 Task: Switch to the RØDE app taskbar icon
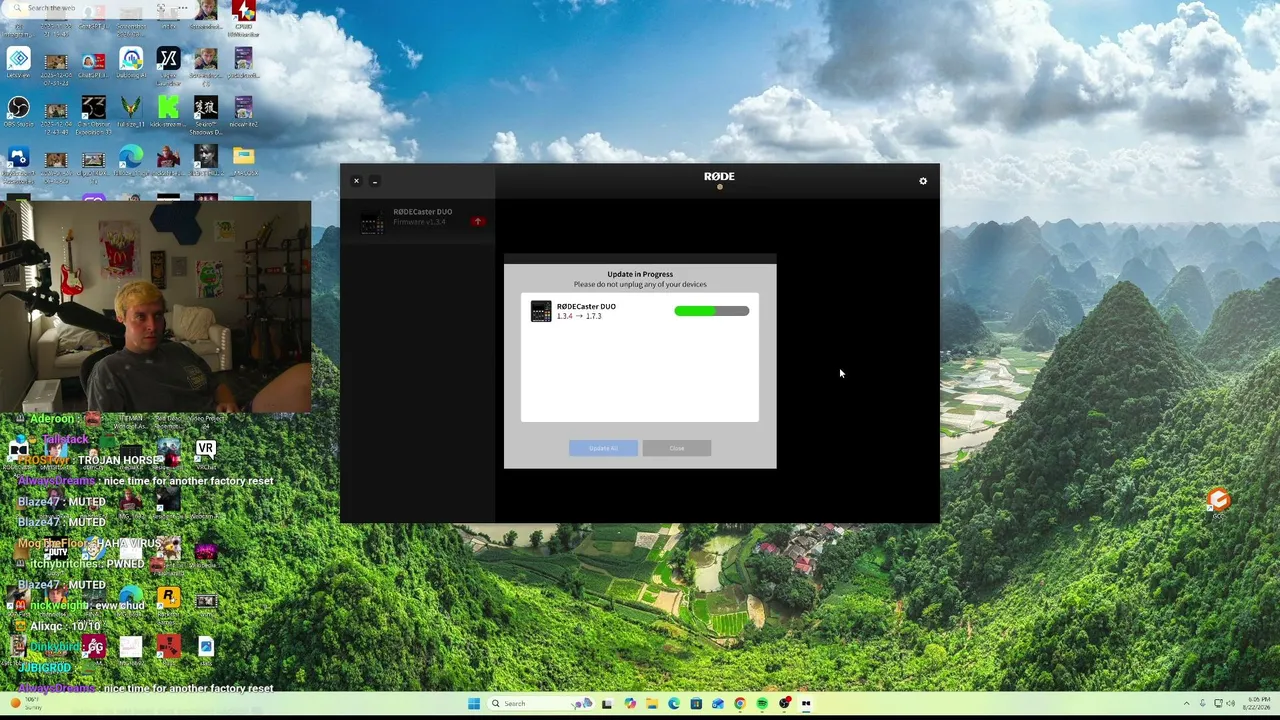(x=806, y=703)
